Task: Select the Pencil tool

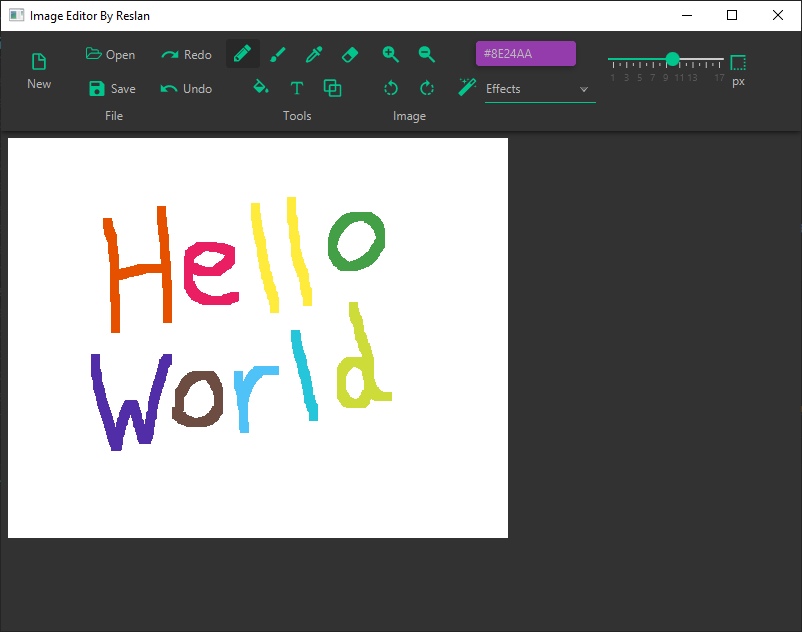Action: [x=242, y=53]
